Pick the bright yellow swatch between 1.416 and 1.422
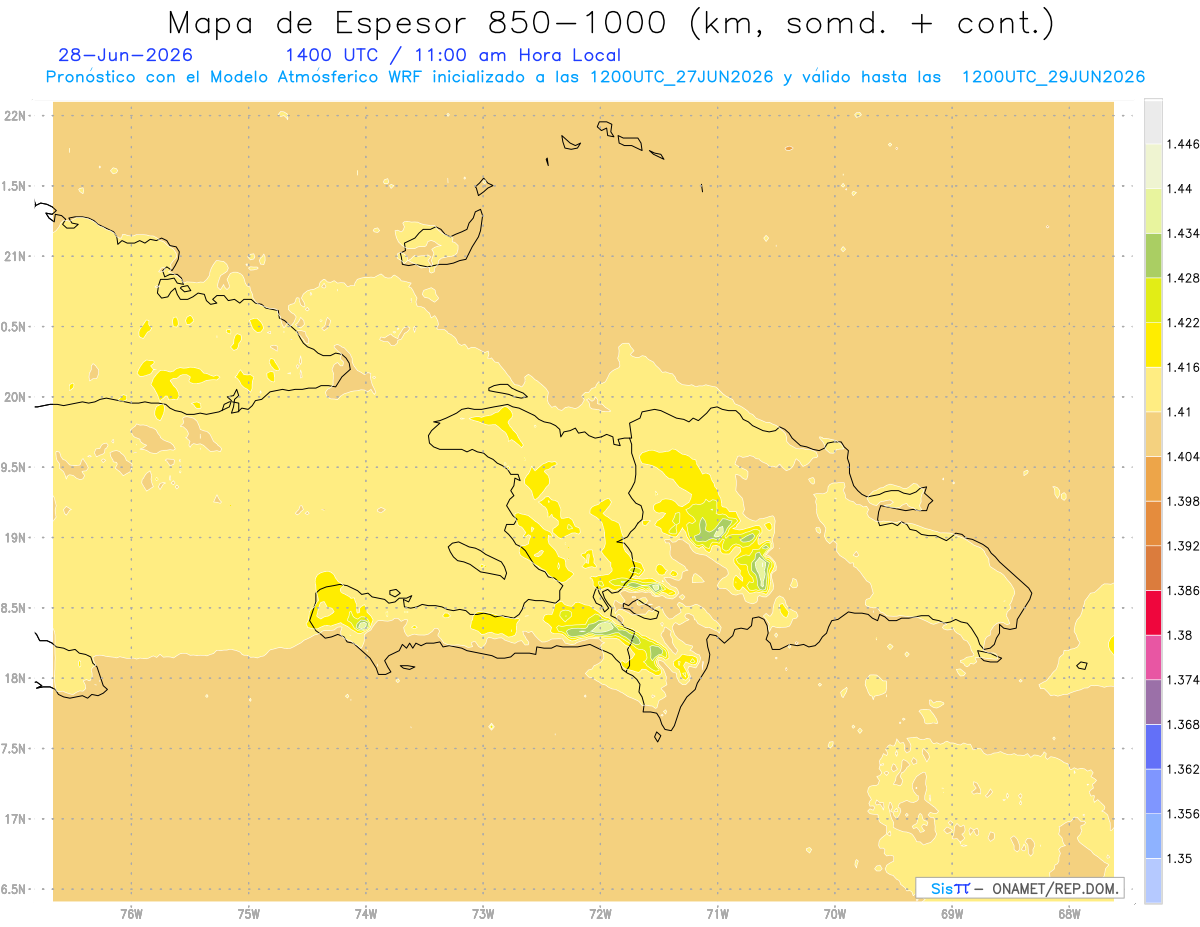Image resolution: width=1200 pixels, height=927 pixels. (1153, 344)
